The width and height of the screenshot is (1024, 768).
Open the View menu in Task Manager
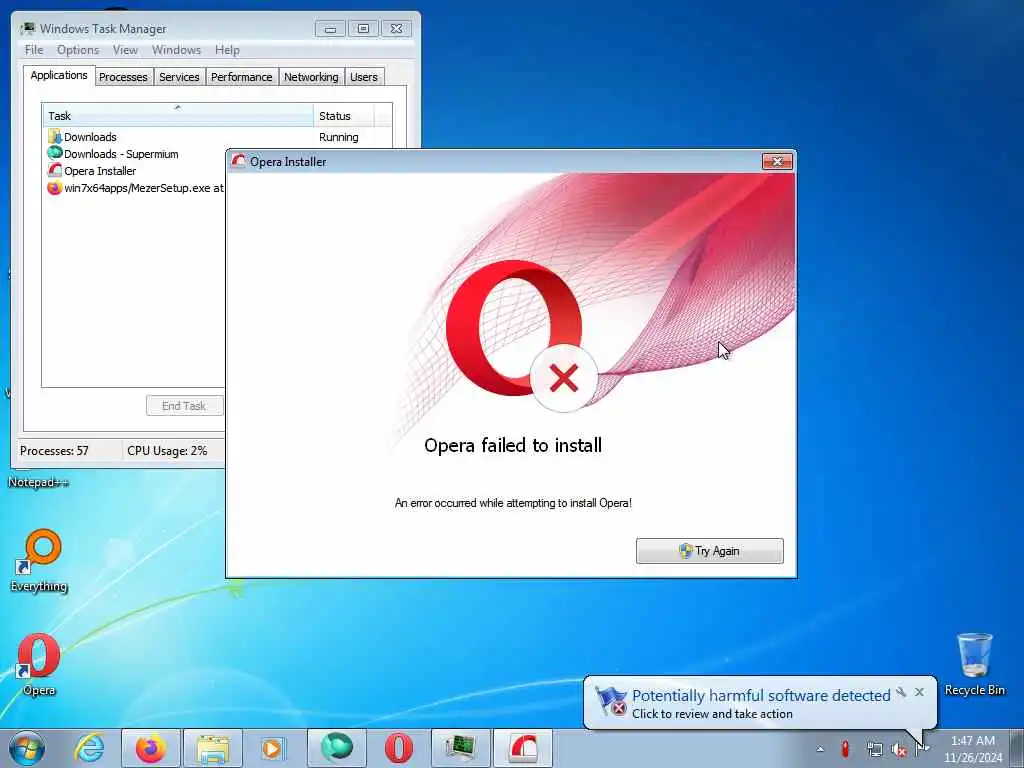click(125, 50)
